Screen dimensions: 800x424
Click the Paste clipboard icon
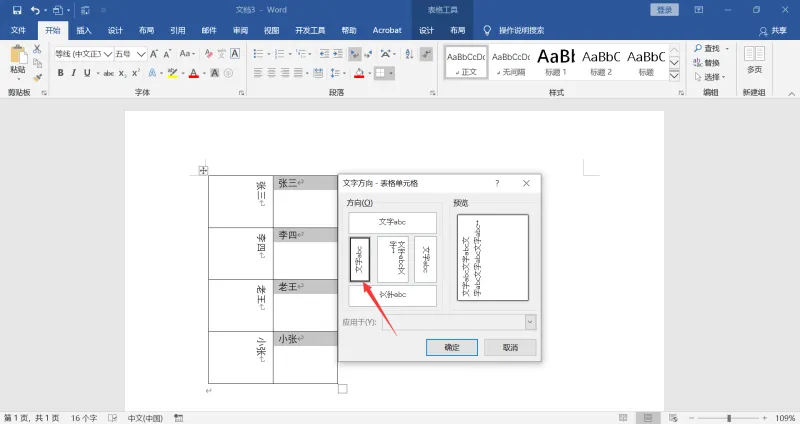click(x=18, y=55)
